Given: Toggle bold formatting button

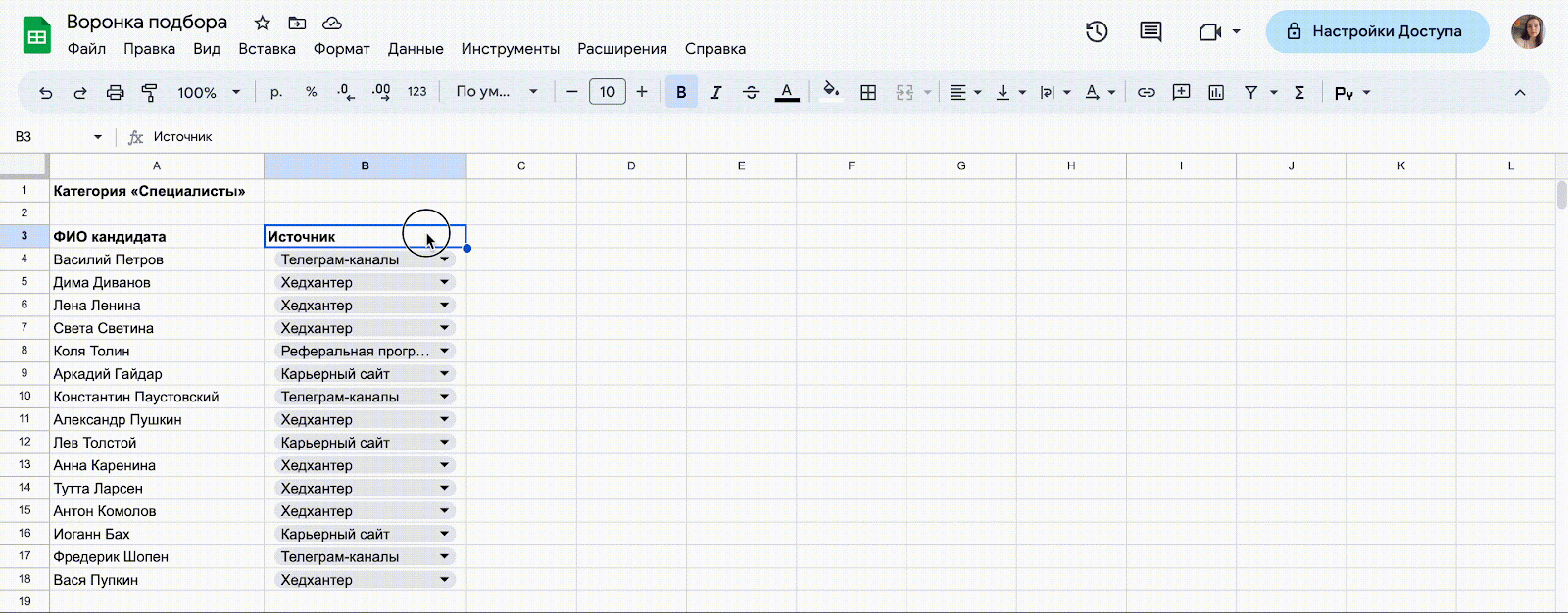Looking at the screenshot, I should click(x=681, y=92).
